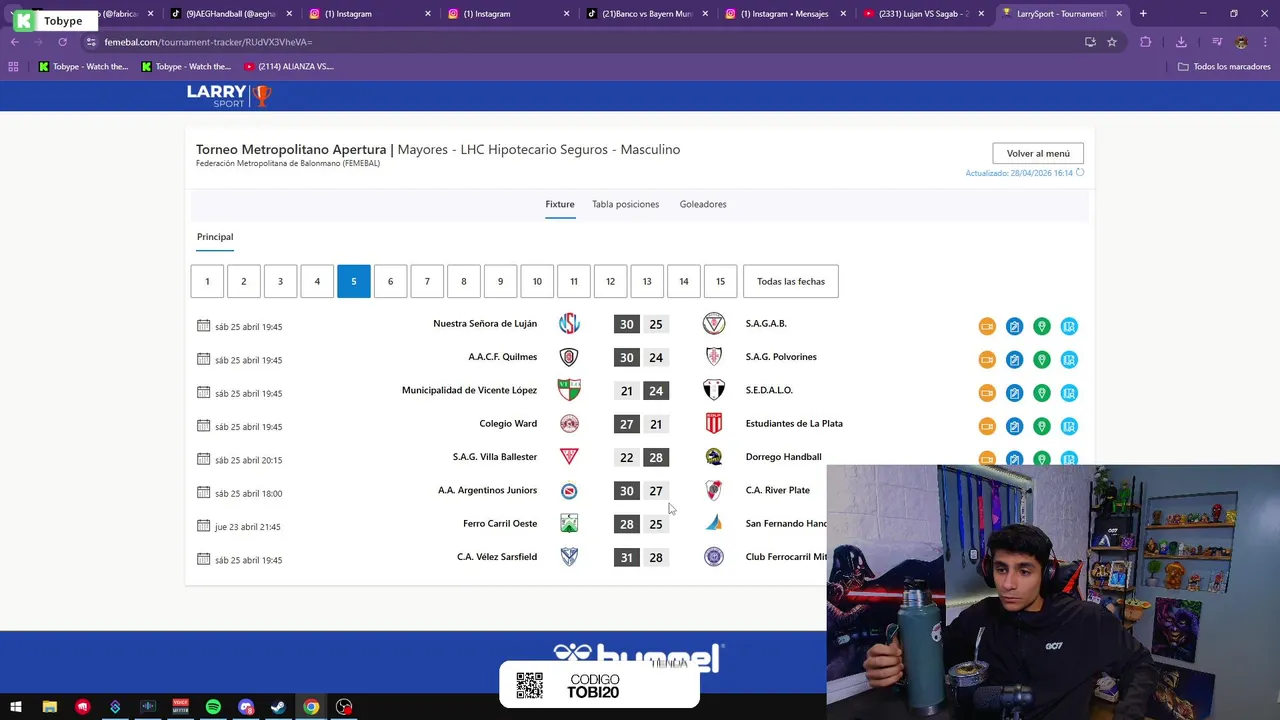The image size is (1280, 720).
Task: Open the Chrome profile avatar
Action: pos(1241,42)
